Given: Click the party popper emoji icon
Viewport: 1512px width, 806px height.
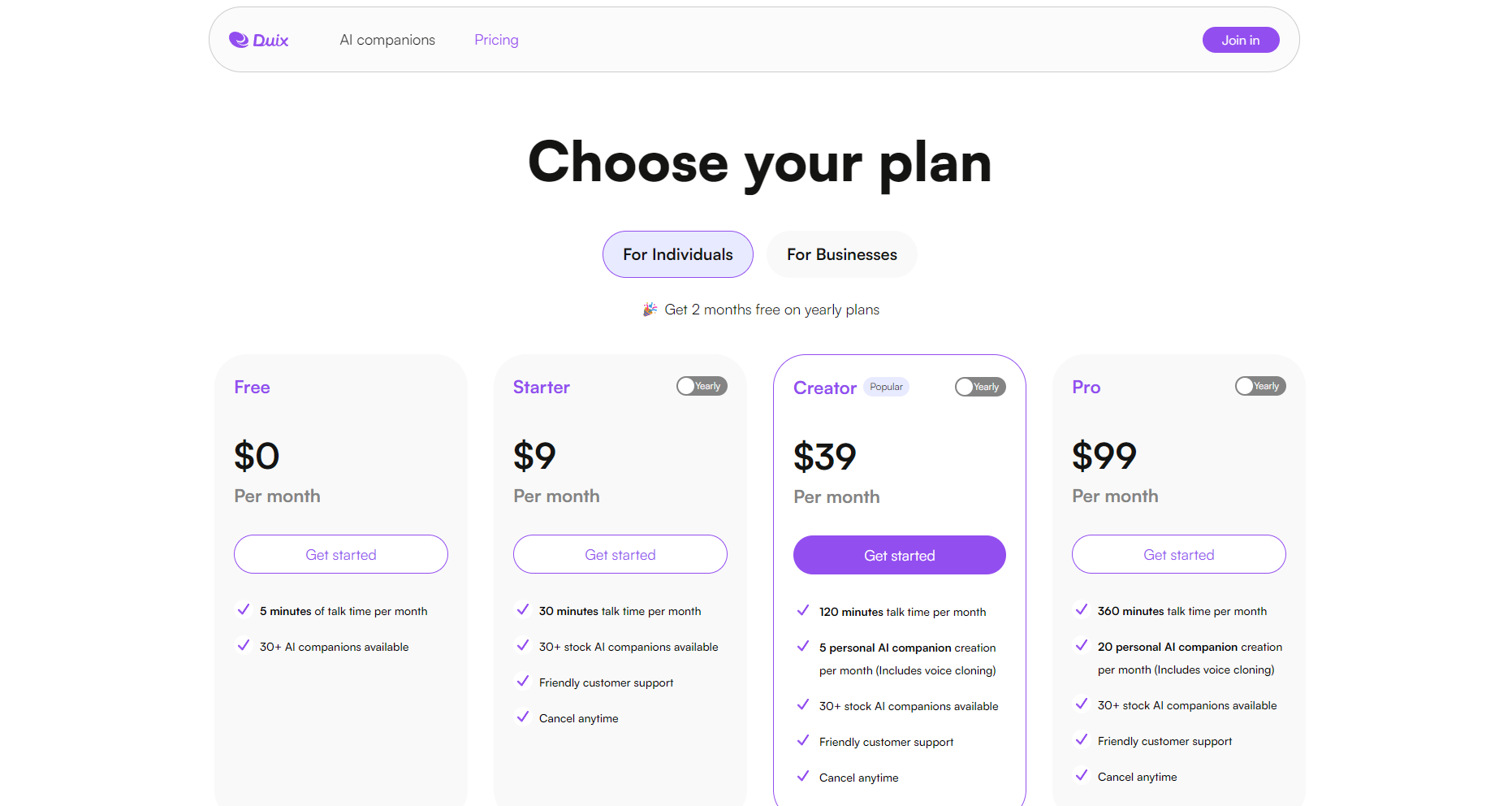Looking at the screenshot, I should (x=650, y=310).
